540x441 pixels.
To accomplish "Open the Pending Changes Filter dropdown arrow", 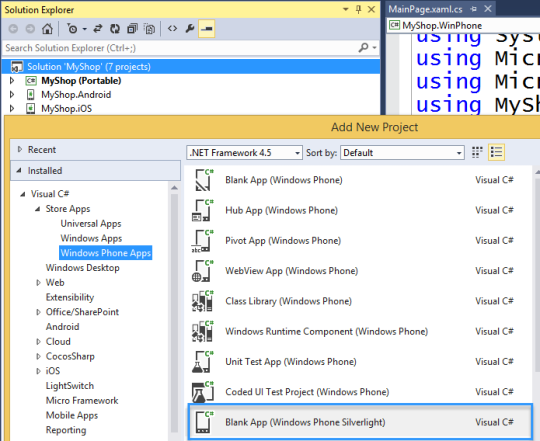I will click(x=84, y=29).
